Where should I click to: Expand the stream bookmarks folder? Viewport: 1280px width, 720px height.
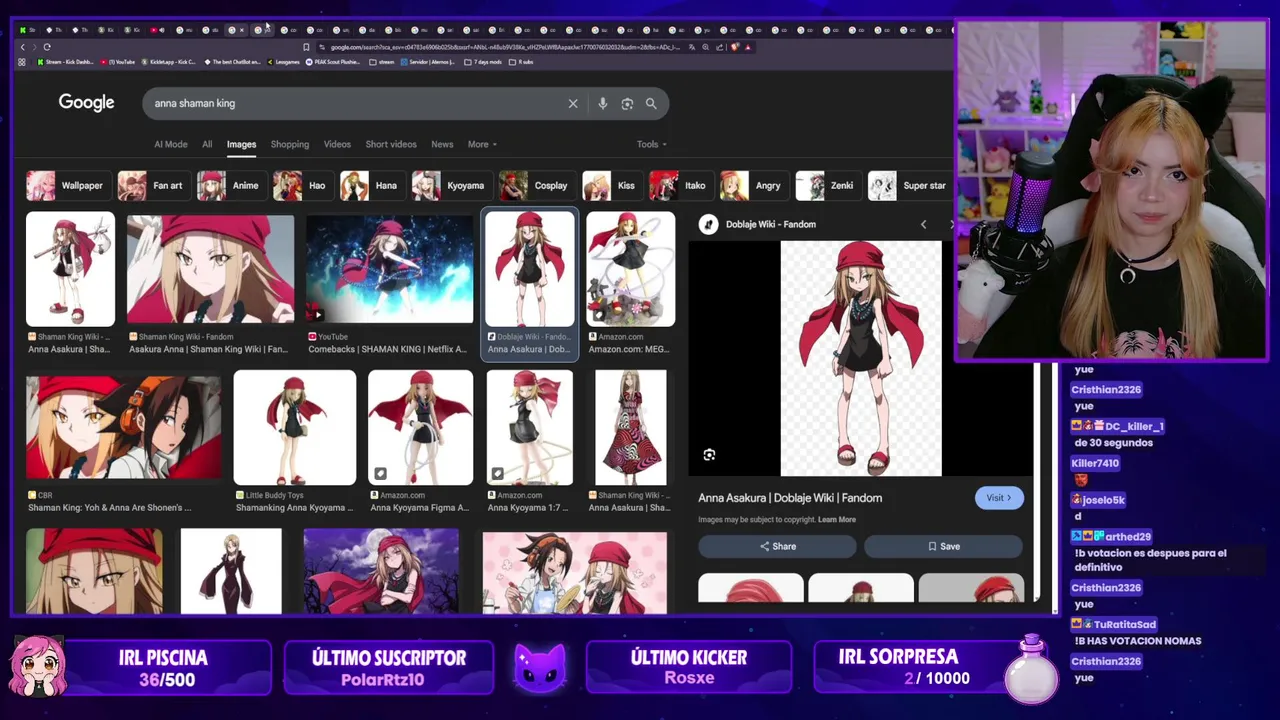382,62
